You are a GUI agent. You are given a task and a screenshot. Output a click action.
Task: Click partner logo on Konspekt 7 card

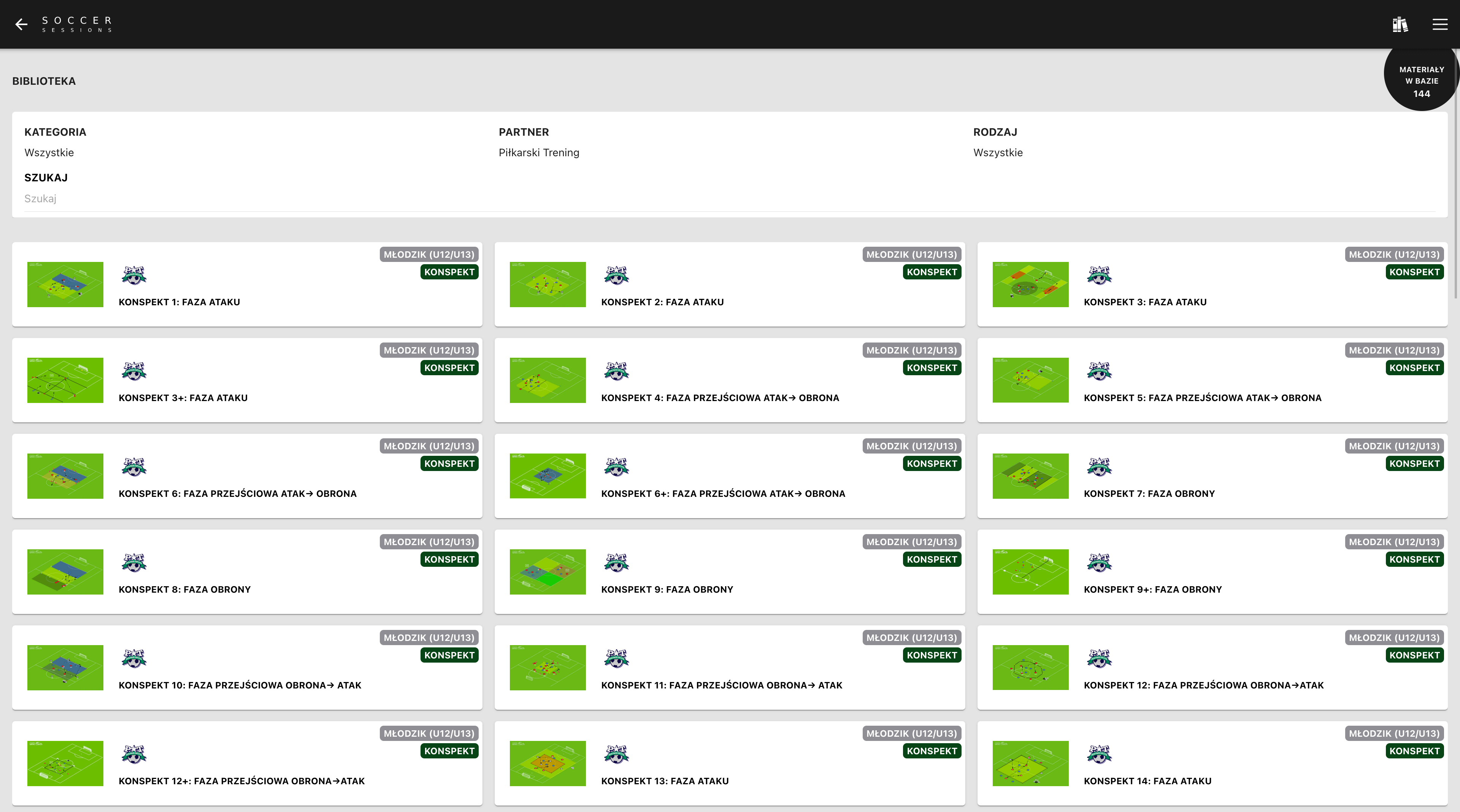coord(1099,467)
